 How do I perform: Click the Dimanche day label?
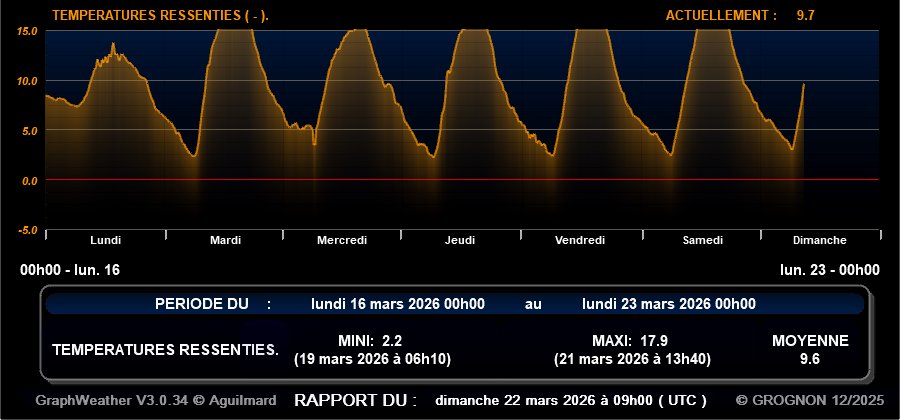[819, 240]
